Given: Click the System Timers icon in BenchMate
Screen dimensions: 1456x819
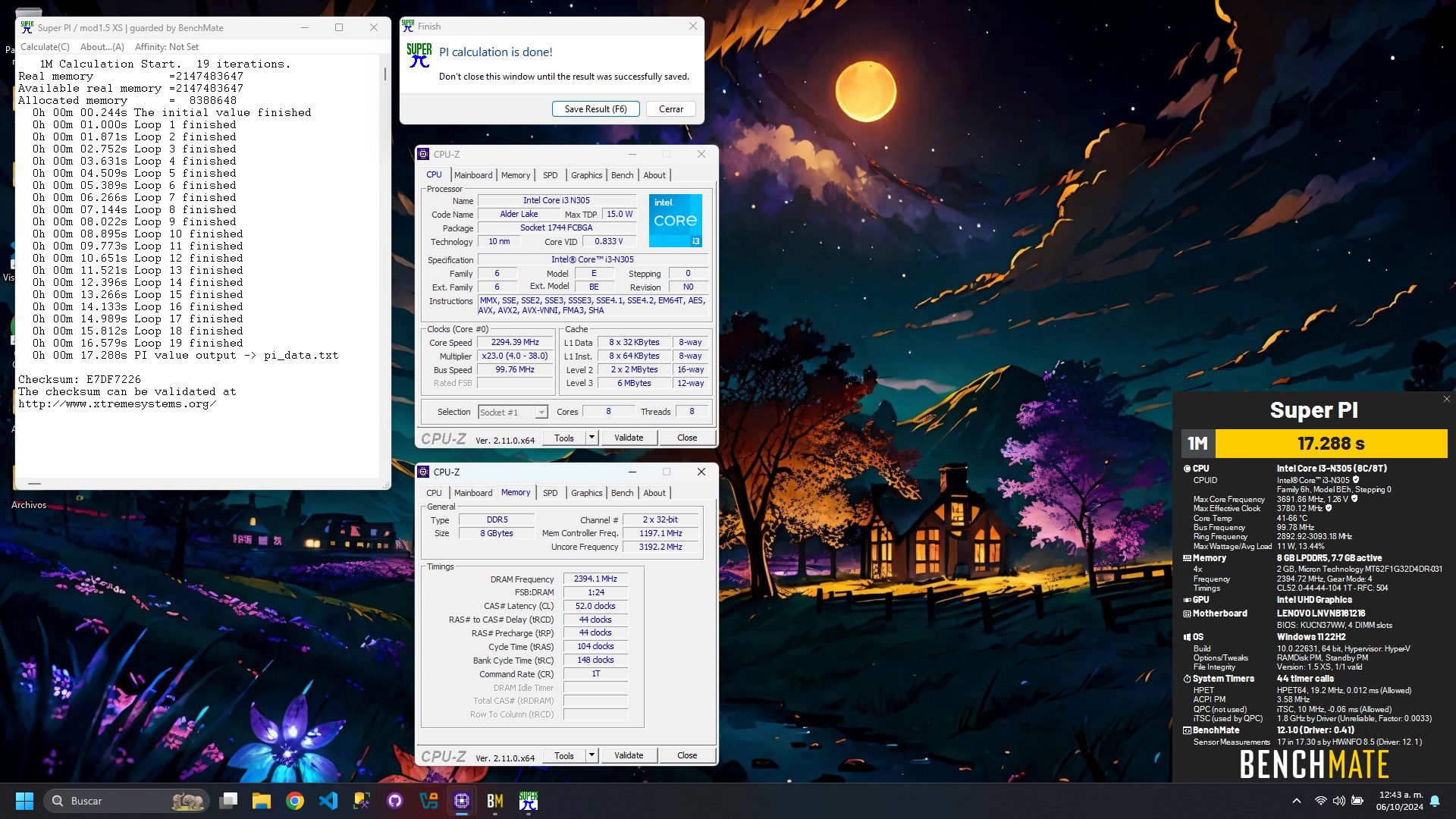Looking at the screenshot, I should point(1187,679).
